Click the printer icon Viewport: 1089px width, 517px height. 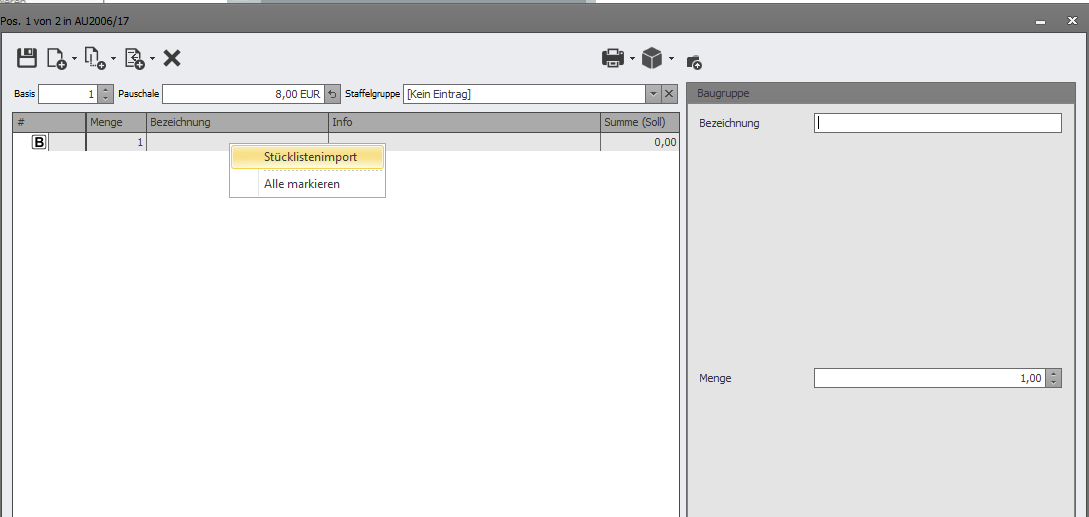[612, 59]
